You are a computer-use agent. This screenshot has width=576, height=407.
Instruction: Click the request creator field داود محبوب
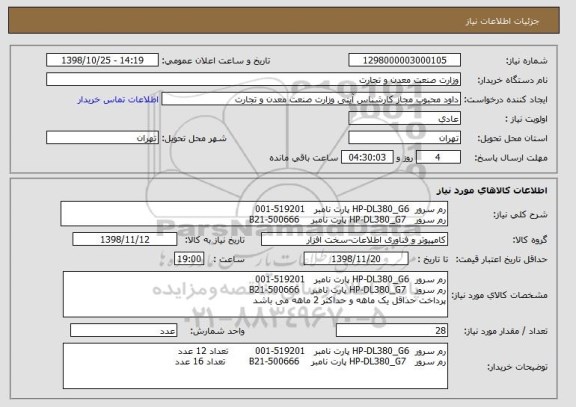[311, 100]
